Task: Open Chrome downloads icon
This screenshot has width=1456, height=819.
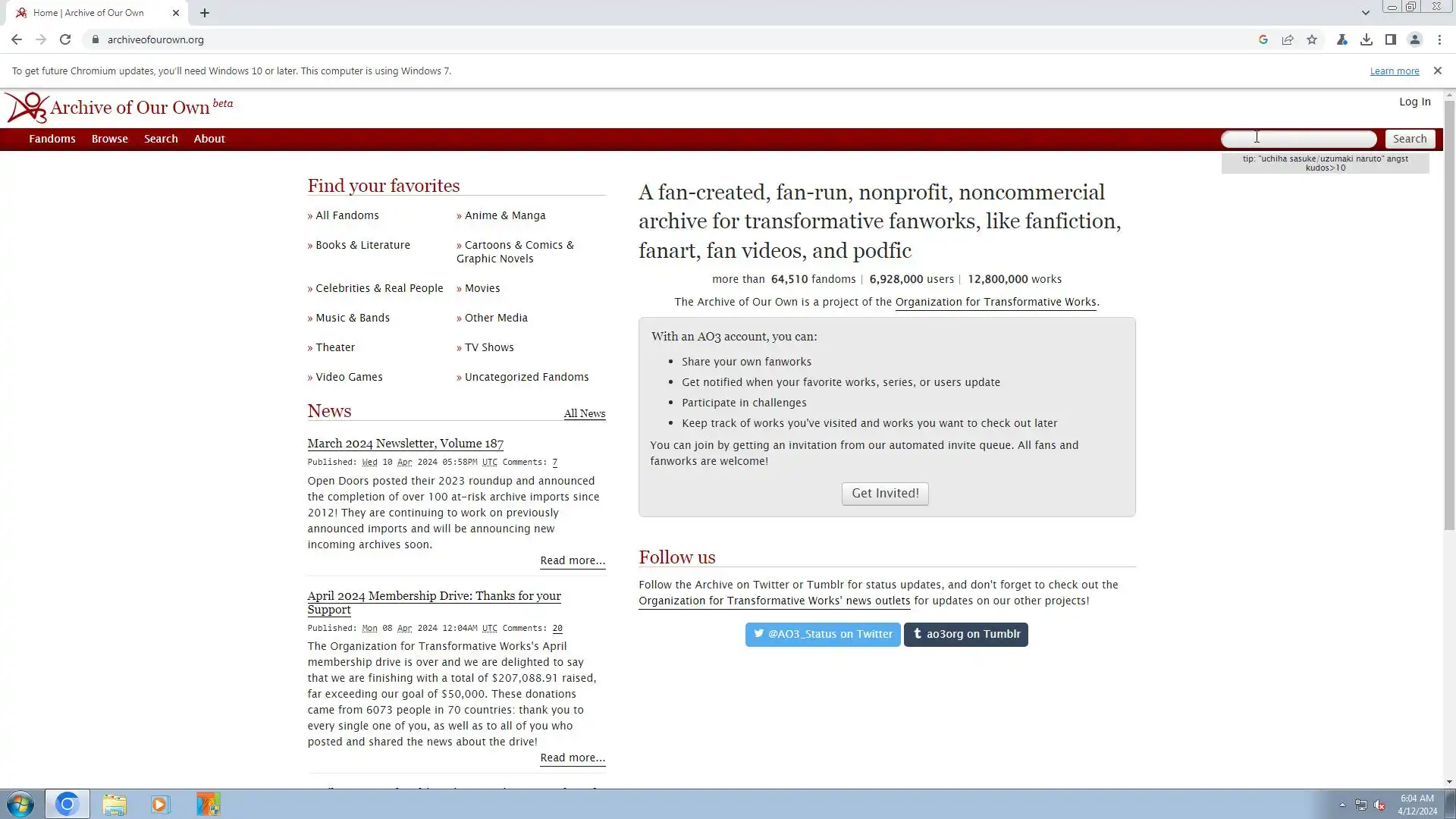Action: click(1367, 39)
